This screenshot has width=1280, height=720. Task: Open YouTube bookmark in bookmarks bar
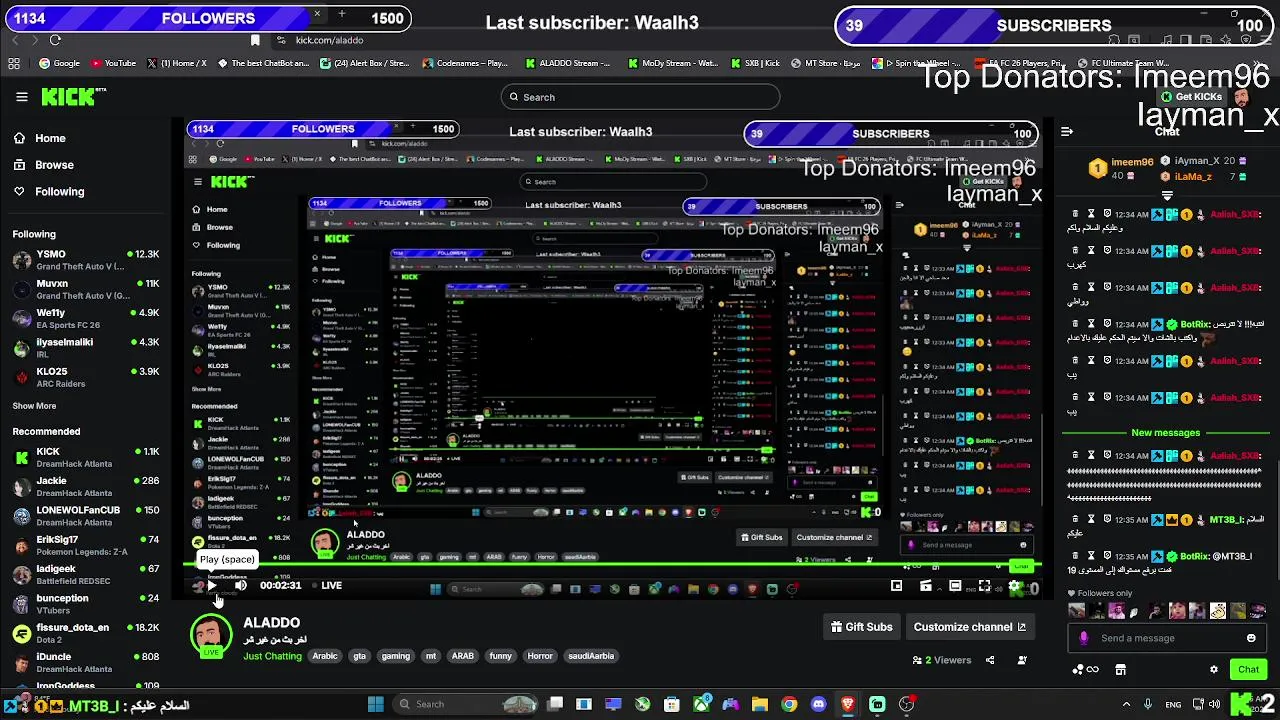(113, 63)
